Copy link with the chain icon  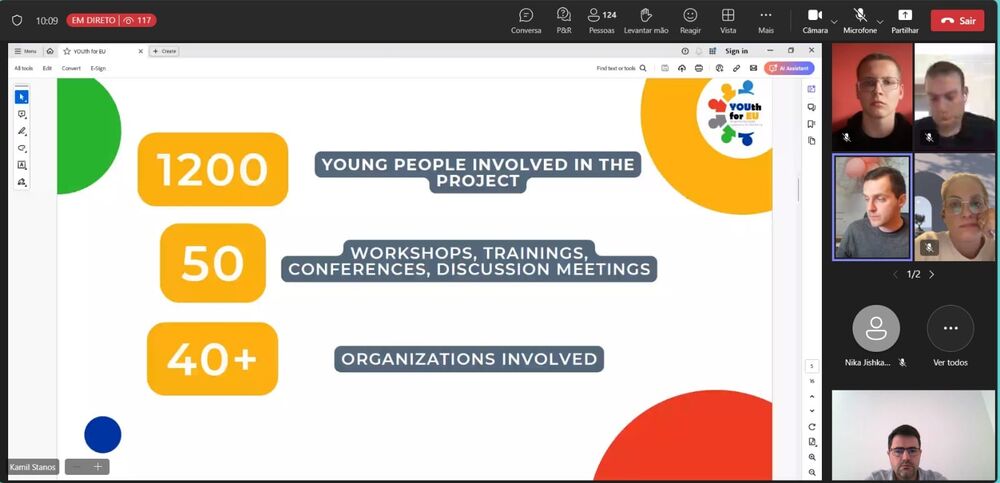[x=736, y=68]
